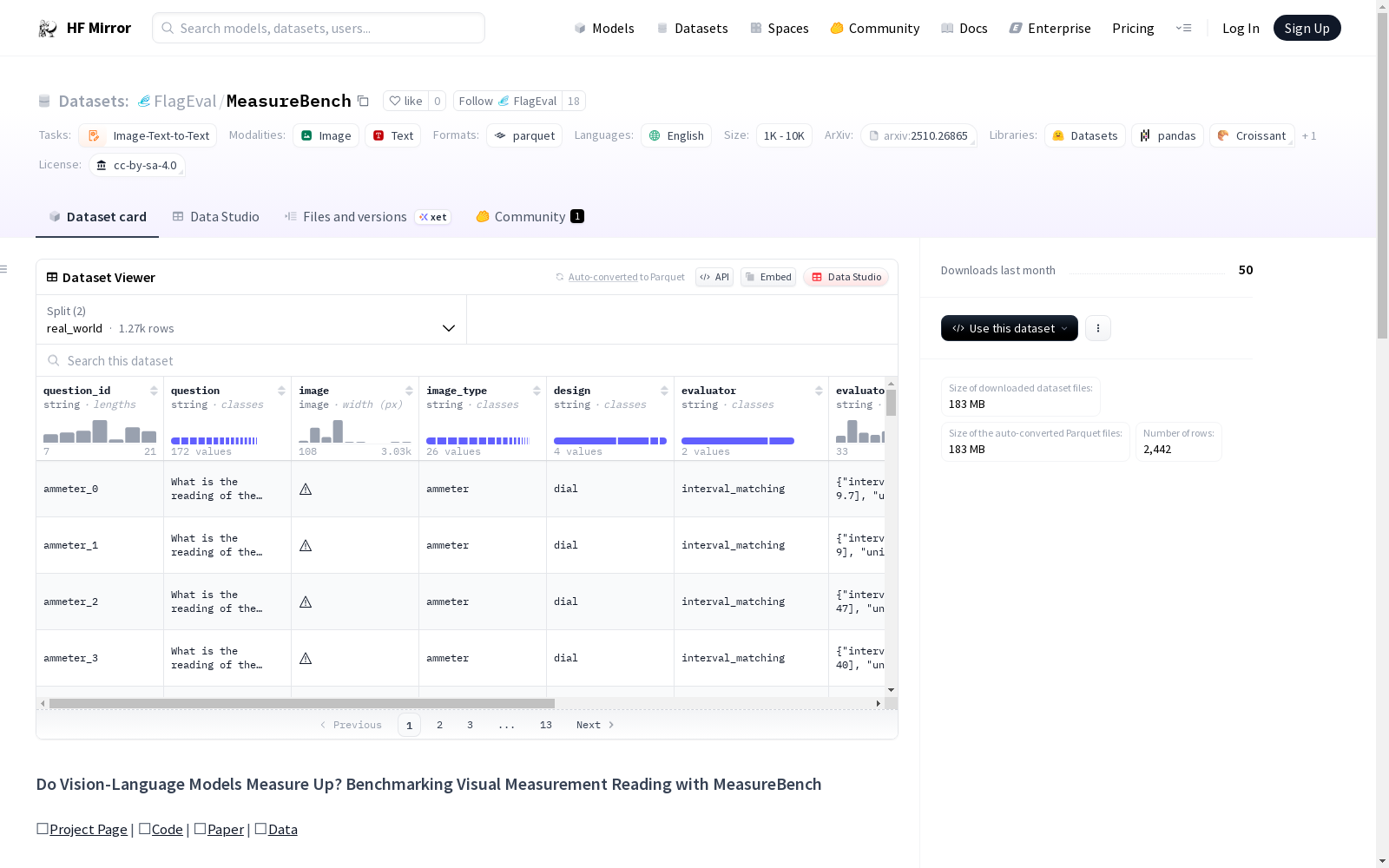Follow FlagEval organization

508,101
